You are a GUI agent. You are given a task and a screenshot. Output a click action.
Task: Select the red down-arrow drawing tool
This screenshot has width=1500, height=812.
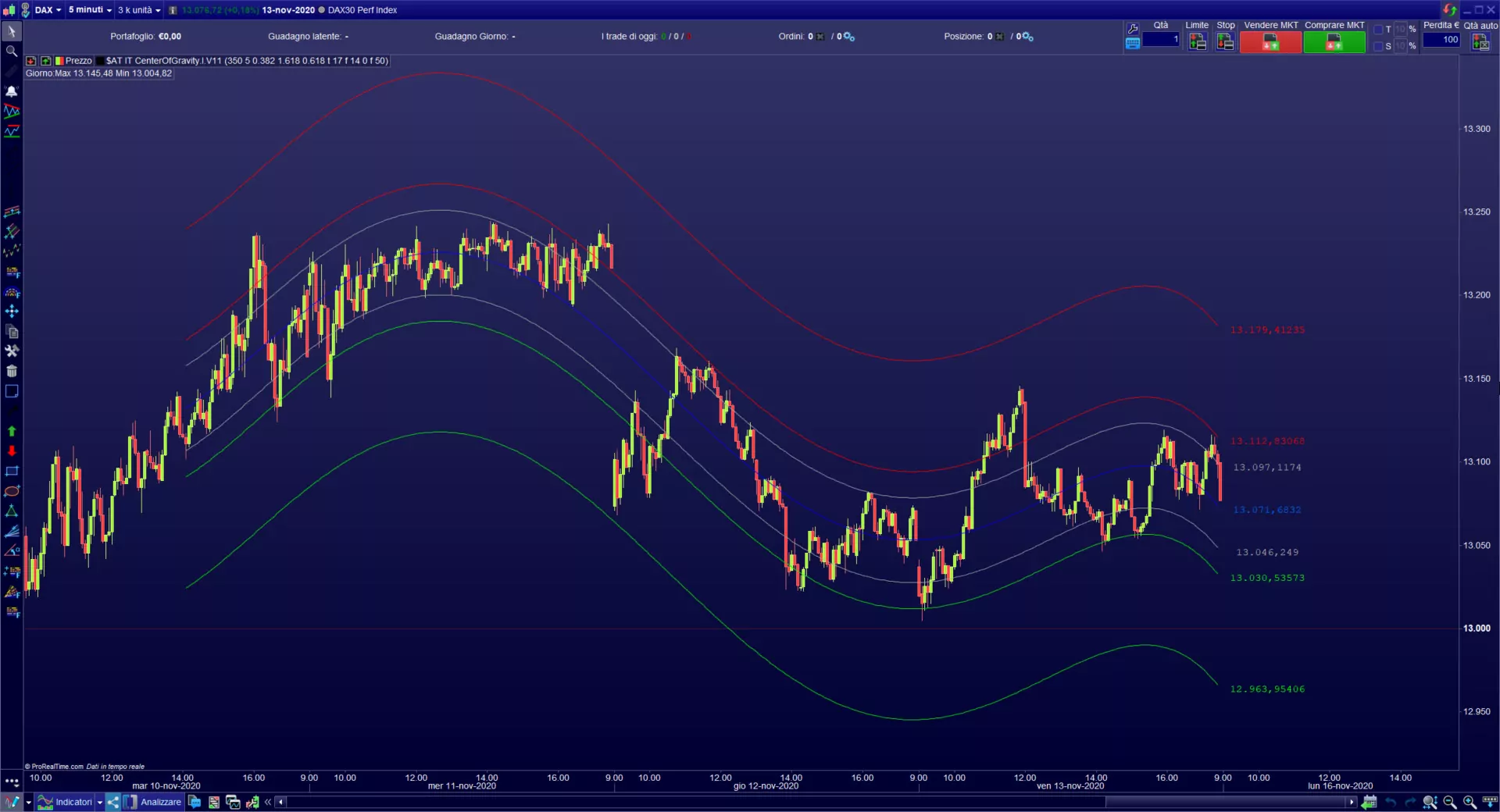point(12,451)
